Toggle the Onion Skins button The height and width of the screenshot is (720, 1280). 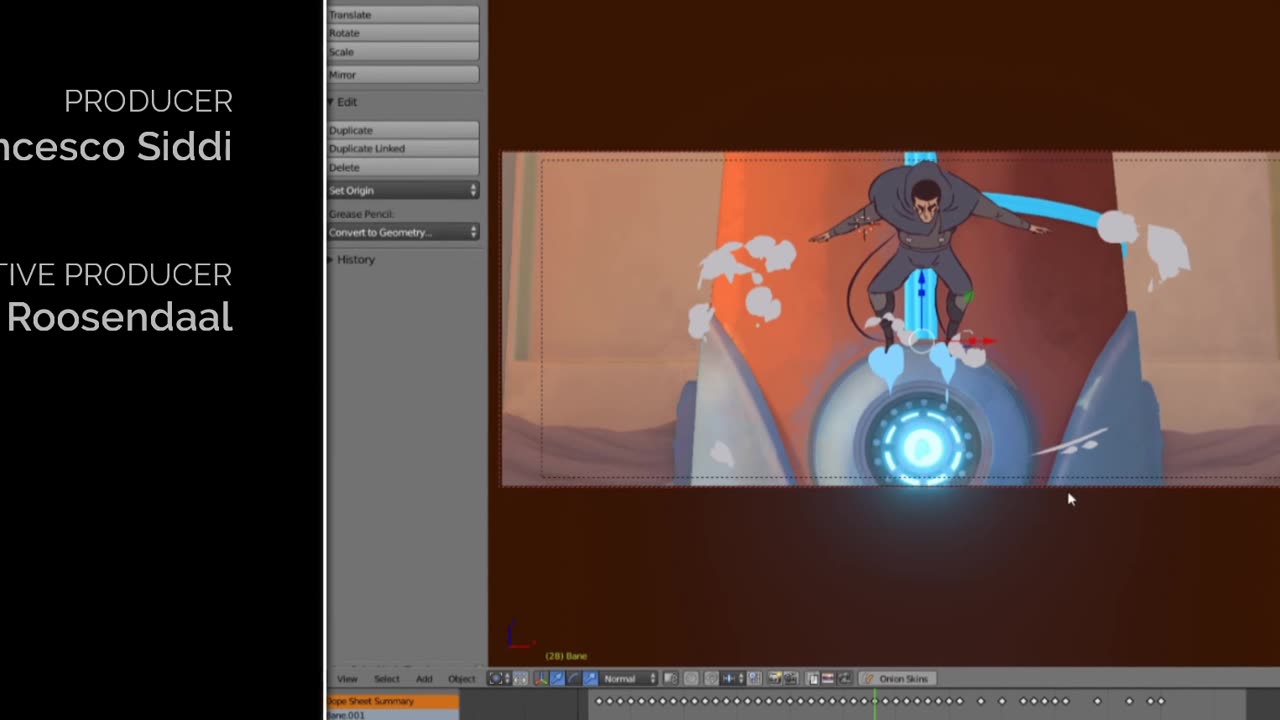[897, 678]
